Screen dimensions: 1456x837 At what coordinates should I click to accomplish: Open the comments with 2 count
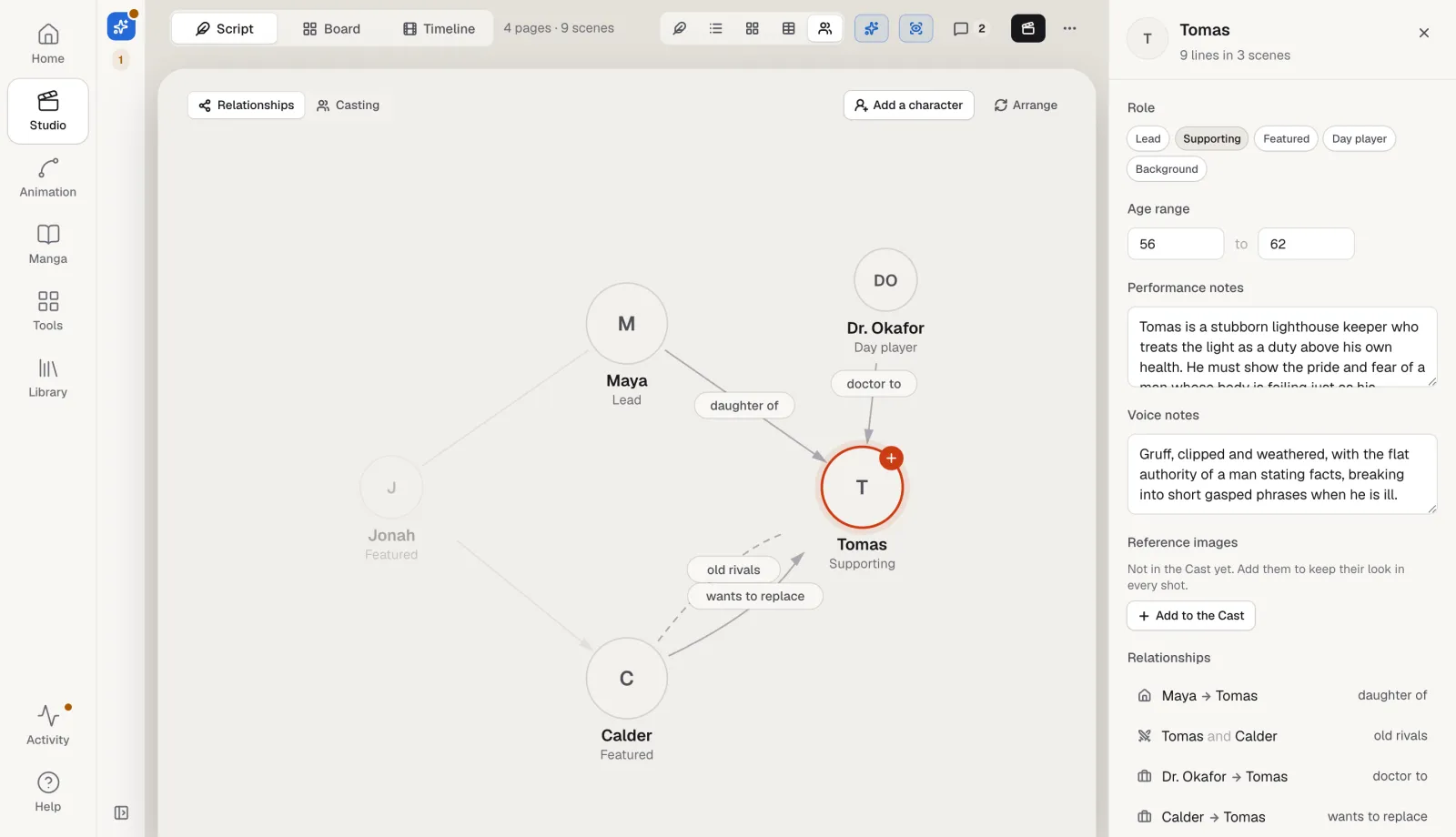tap(969, 28)
